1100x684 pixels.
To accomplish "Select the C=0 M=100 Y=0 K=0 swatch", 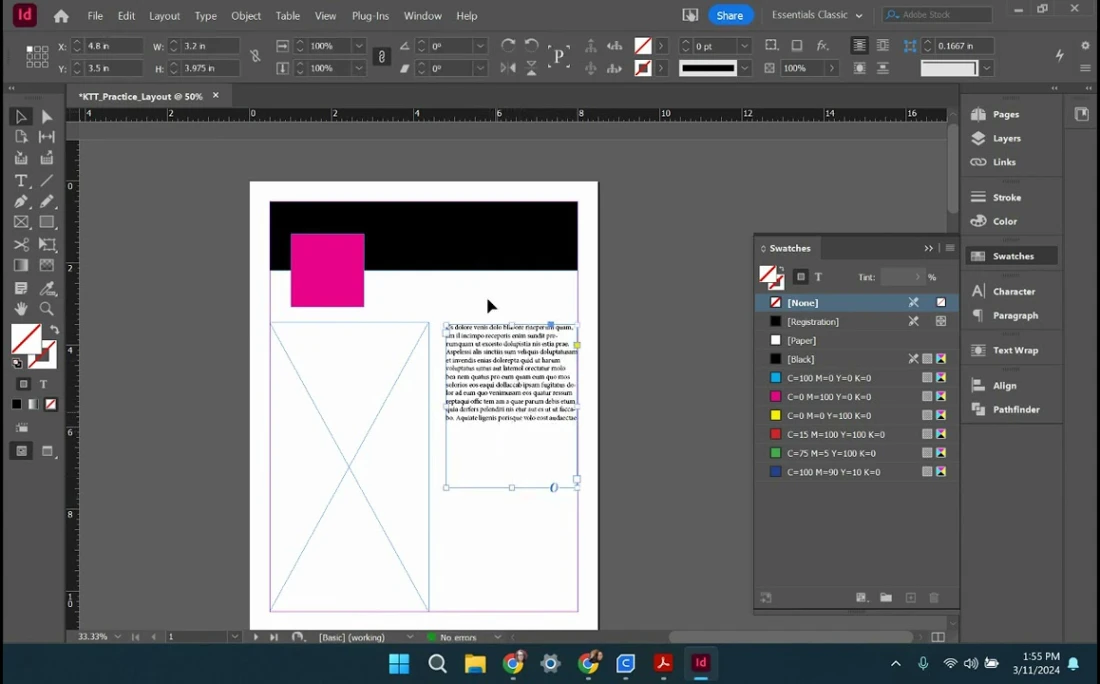I will tap(829, 397).
